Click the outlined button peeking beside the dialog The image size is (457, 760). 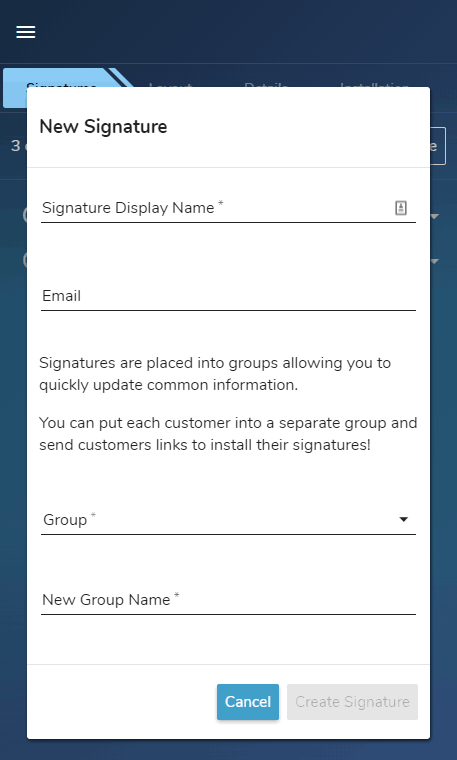point(438,146)
